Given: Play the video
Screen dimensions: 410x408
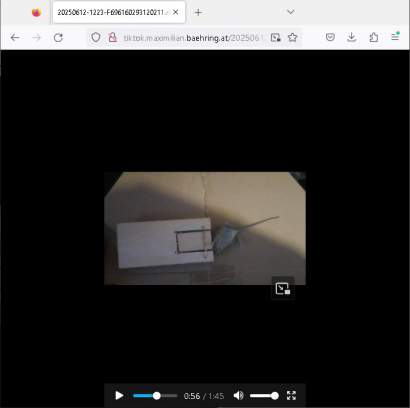Looking at the screenshot, I should point(119,396).
